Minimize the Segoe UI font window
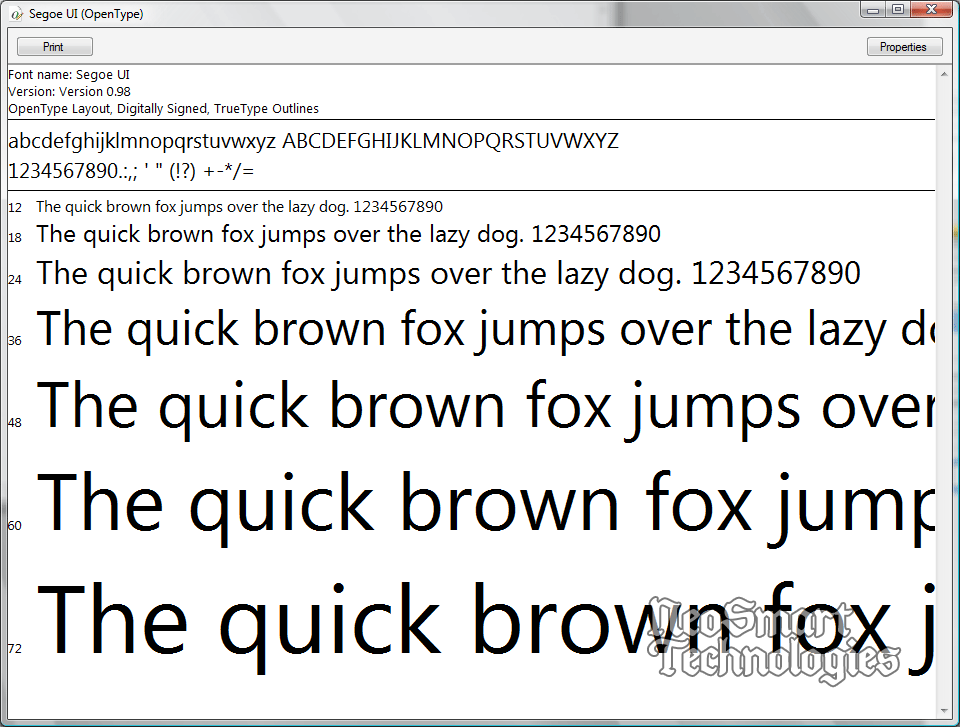 click(x=873, y=10)
